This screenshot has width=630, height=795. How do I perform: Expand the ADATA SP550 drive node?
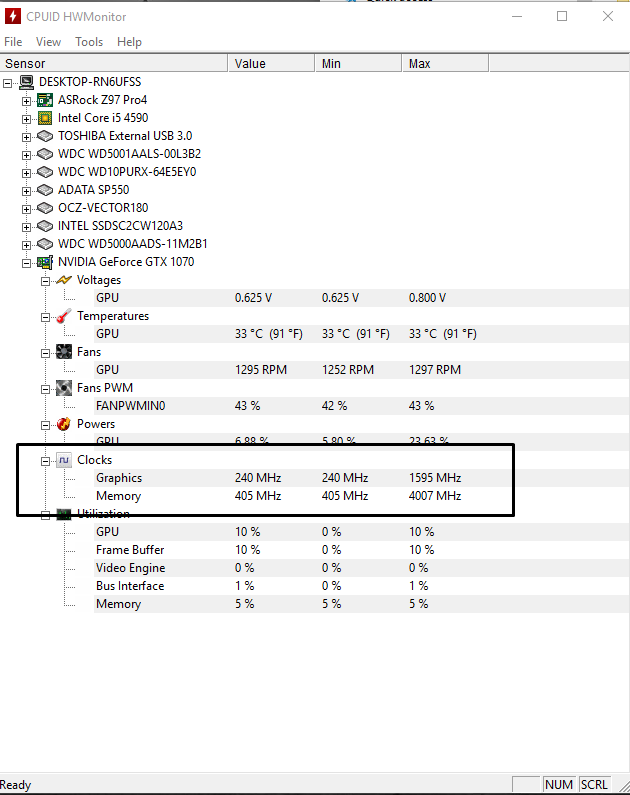pyautogui.click(x=27, y=190)
